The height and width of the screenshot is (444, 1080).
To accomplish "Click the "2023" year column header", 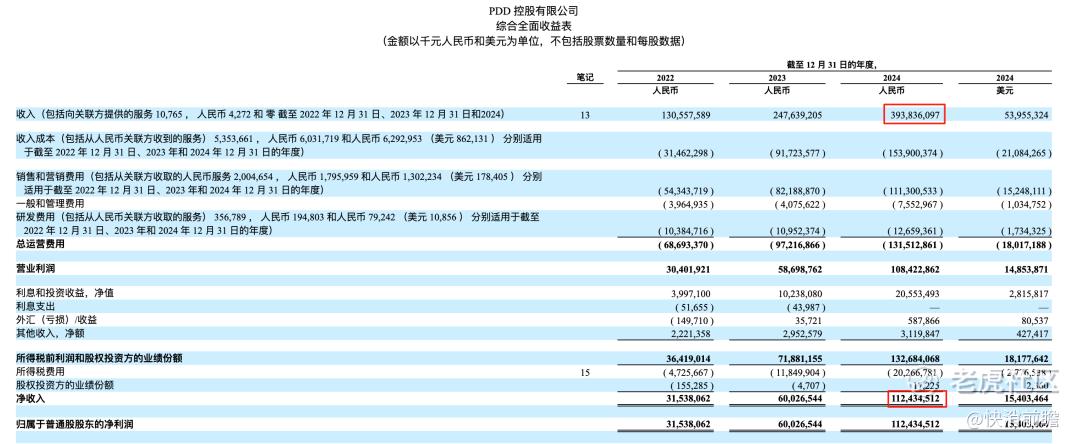I will (x=779, y=78).
